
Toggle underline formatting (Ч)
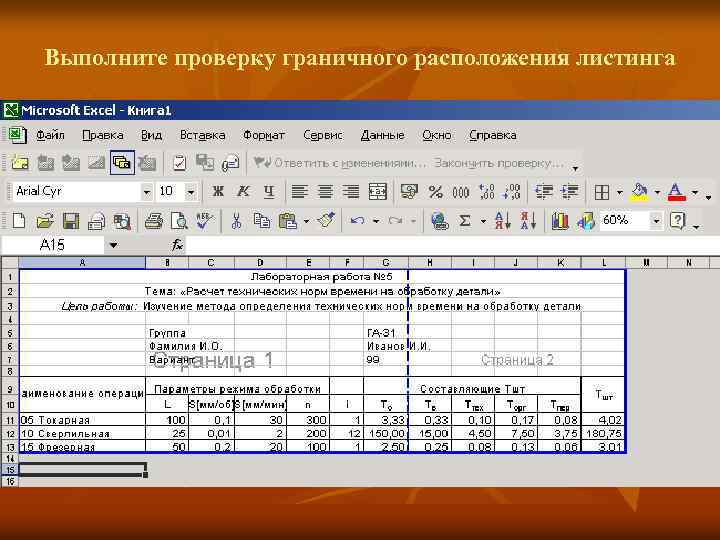coord(269,191)
